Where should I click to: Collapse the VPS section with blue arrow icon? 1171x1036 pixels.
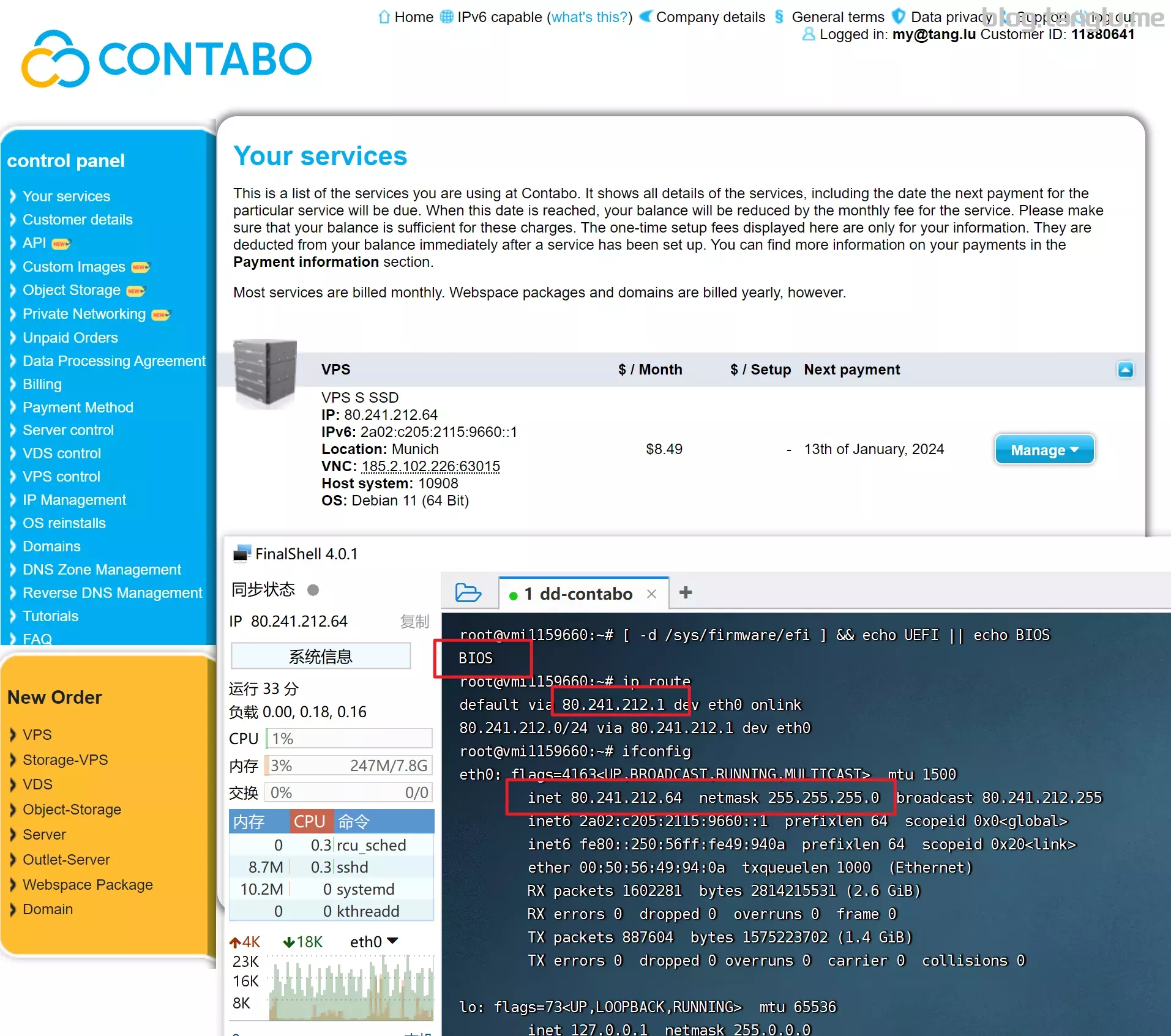(x=1125, y=370)
